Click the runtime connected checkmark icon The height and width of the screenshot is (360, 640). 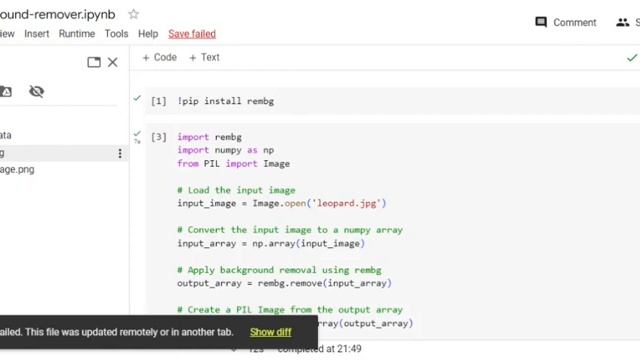coord(632,58)
